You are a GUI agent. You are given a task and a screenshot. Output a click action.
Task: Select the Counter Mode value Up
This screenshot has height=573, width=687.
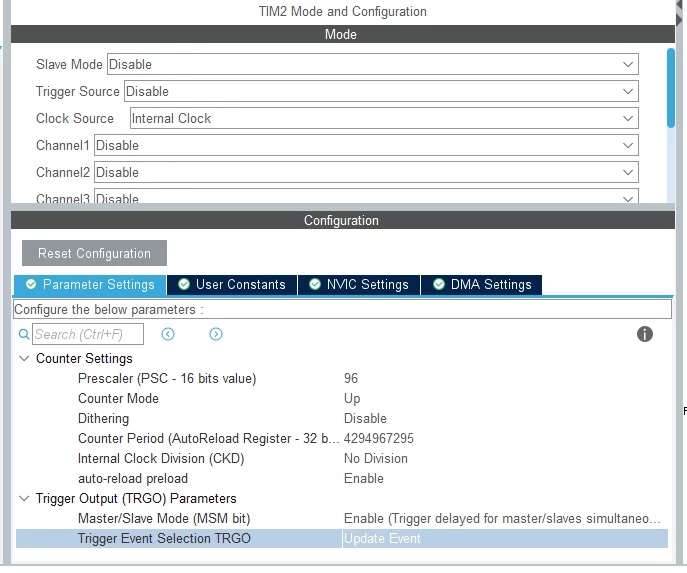pyautogui.click(x=352, y=399)
